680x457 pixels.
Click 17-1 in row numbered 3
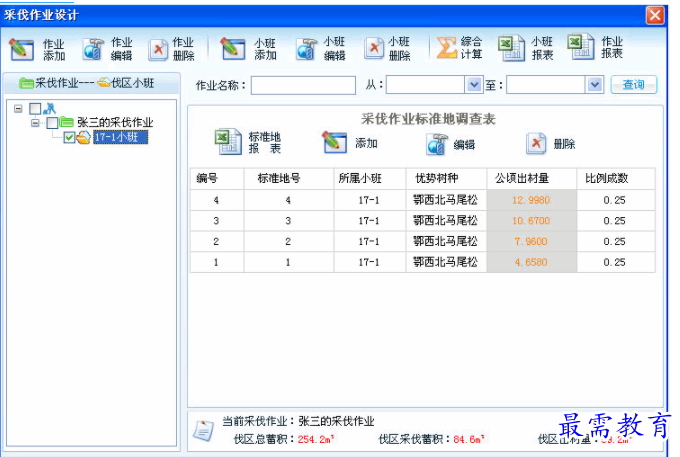click(369, 221)
